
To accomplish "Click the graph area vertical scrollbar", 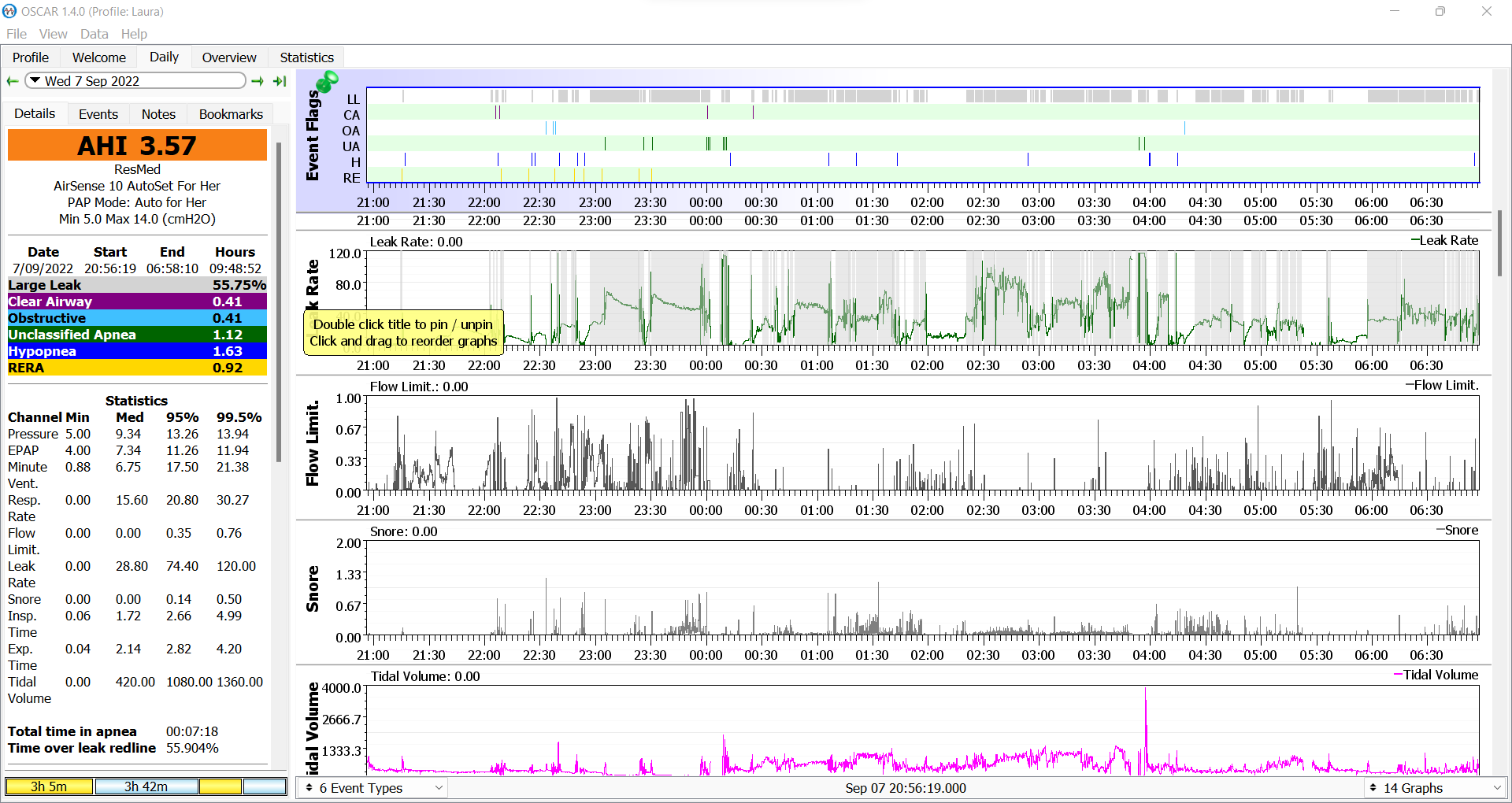I will 1499,244.
